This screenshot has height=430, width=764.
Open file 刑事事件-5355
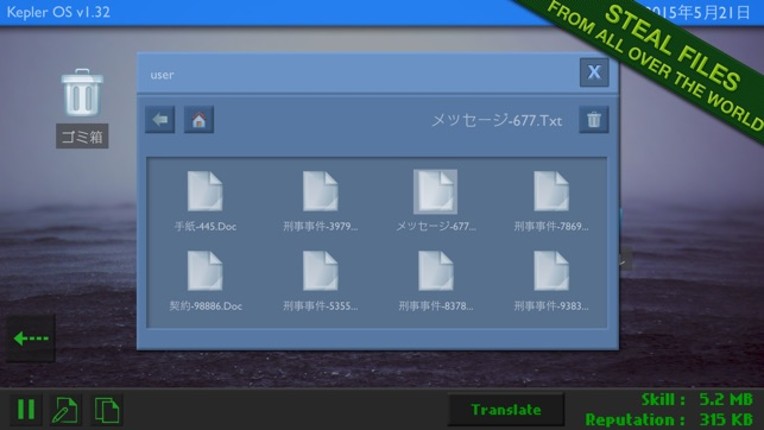coord(320,281)
